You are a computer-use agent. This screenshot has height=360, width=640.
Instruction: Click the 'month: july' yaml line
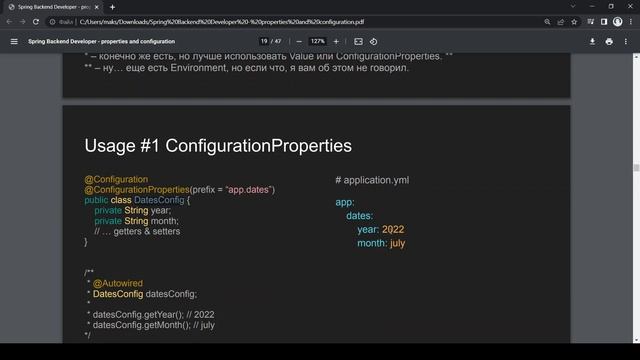coord(381,243)
